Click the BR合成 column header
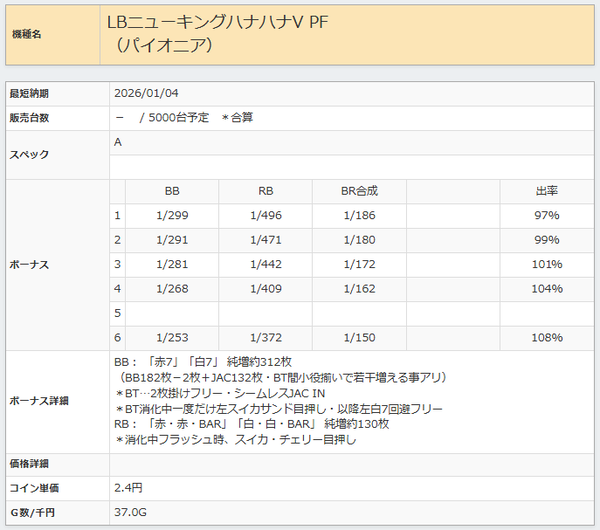The width and height of the screenshot is (600, 530). (x=359, y=191)
